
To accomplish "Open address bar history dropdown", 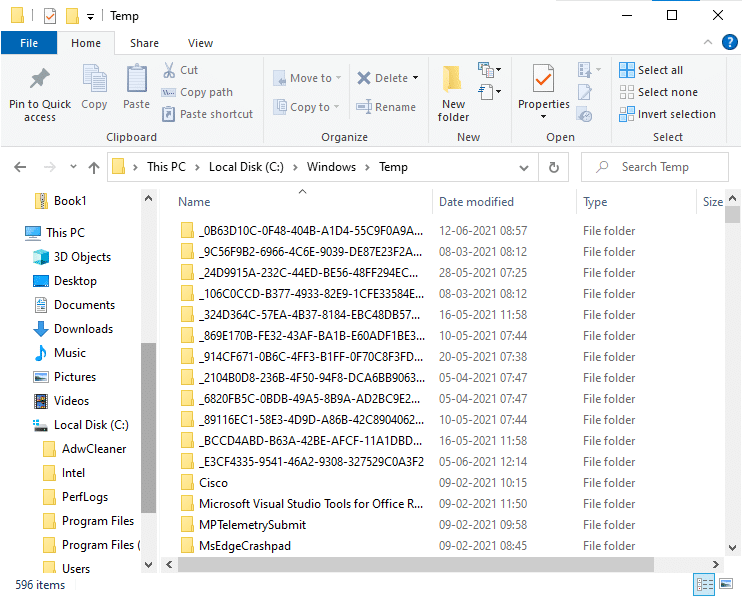I will (525, 167).
